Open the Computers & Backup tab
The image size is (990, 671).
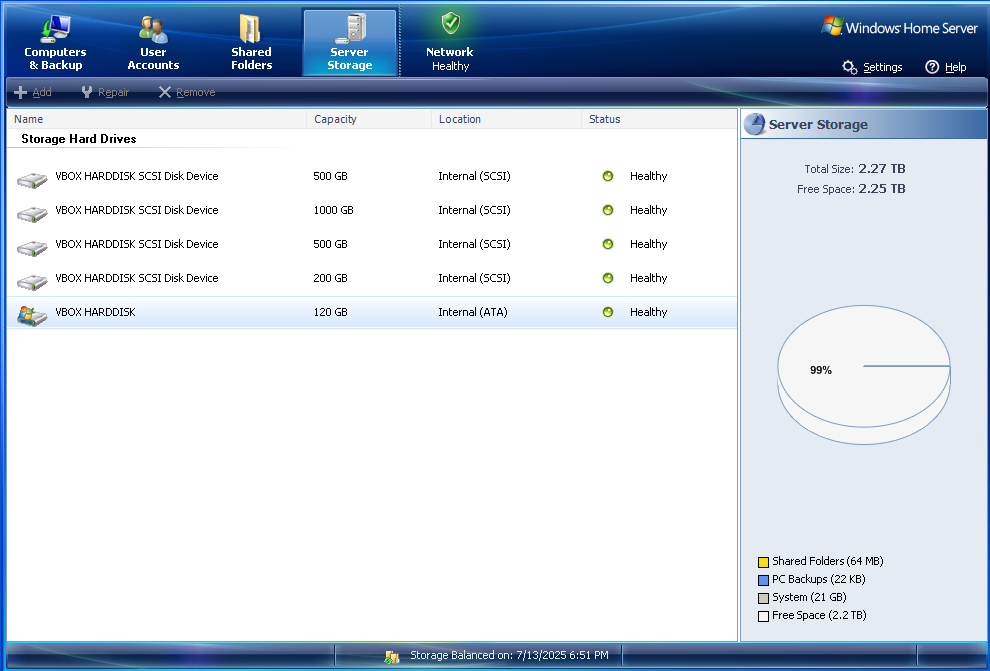tap(56, 43)
